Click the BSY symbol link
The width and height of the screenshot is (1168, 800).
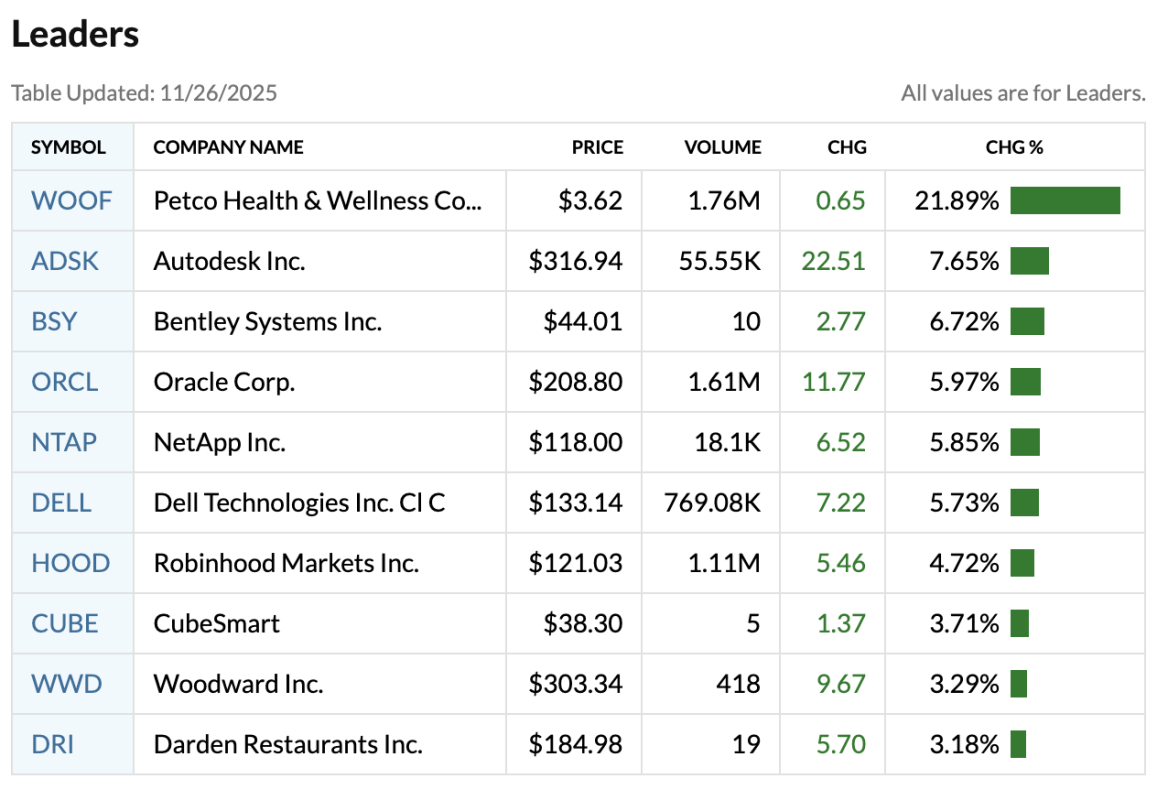click(x=54, y=322)
